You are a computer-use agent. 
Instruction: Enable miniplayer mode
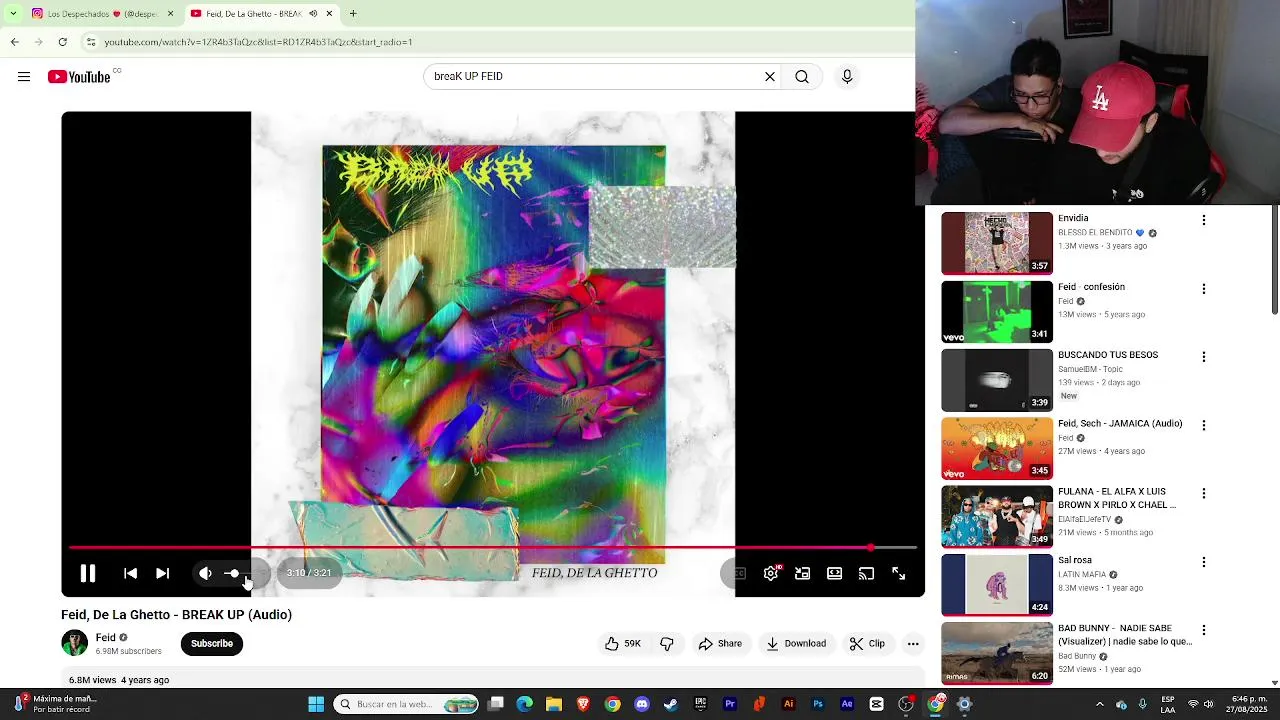[x=802, y=573]
